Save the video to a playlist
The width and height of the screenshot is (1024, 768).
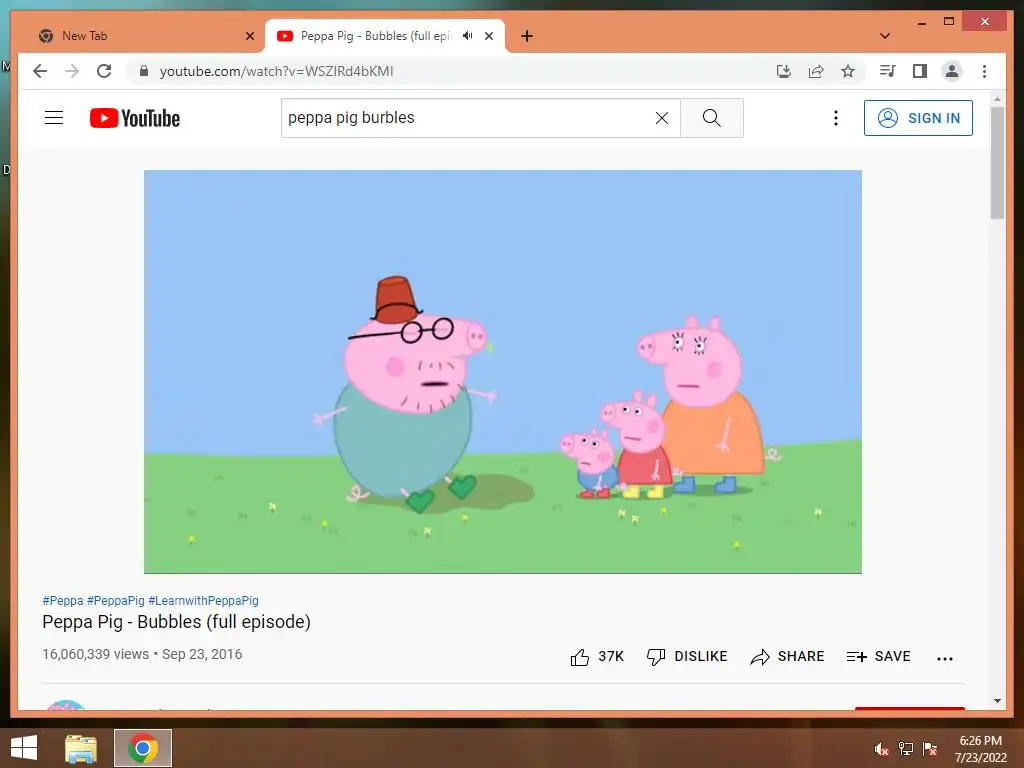pyautogui.click(x=878, y=656)
